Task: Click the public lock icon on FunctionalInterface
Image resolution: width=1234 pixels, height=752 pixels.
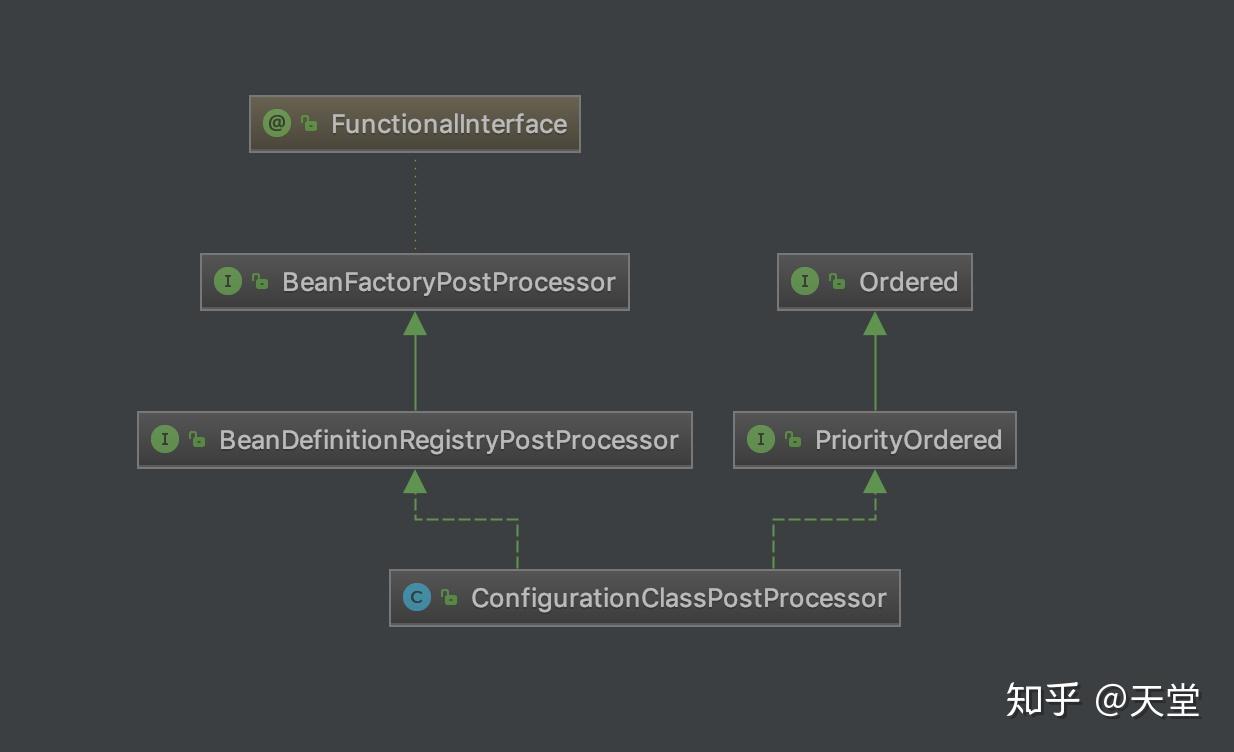Action: coord(309,124)
